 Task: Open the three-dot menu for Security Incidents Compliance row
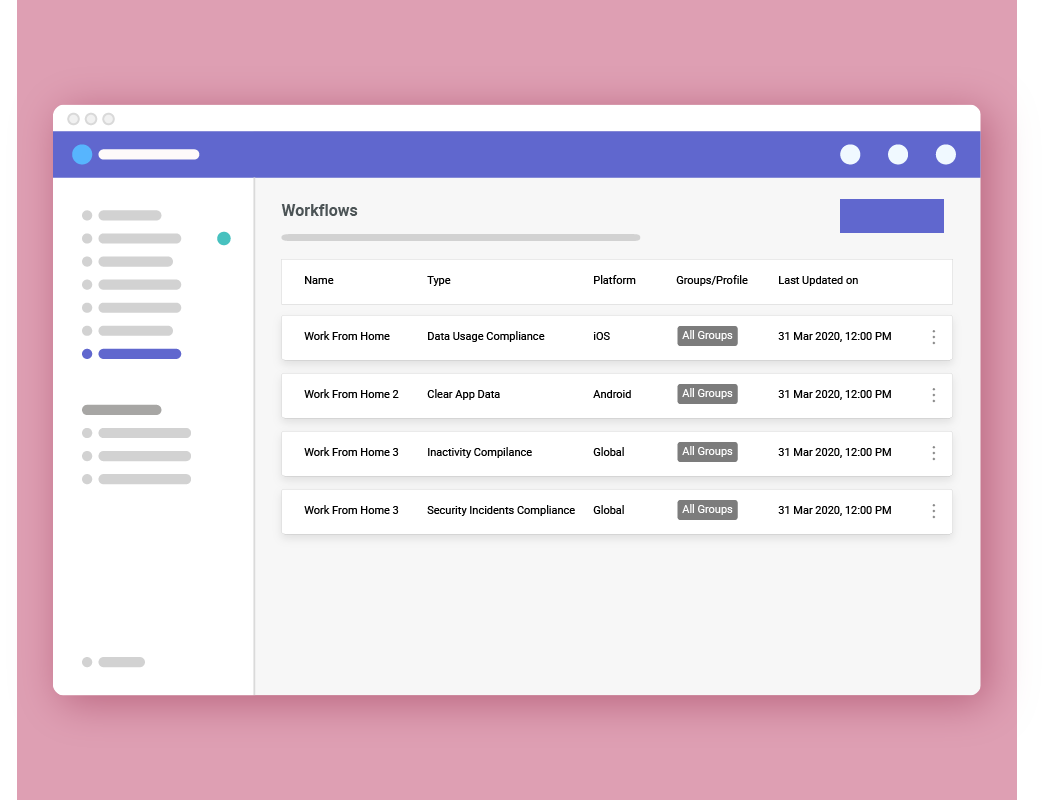click(x=934, y=511)
